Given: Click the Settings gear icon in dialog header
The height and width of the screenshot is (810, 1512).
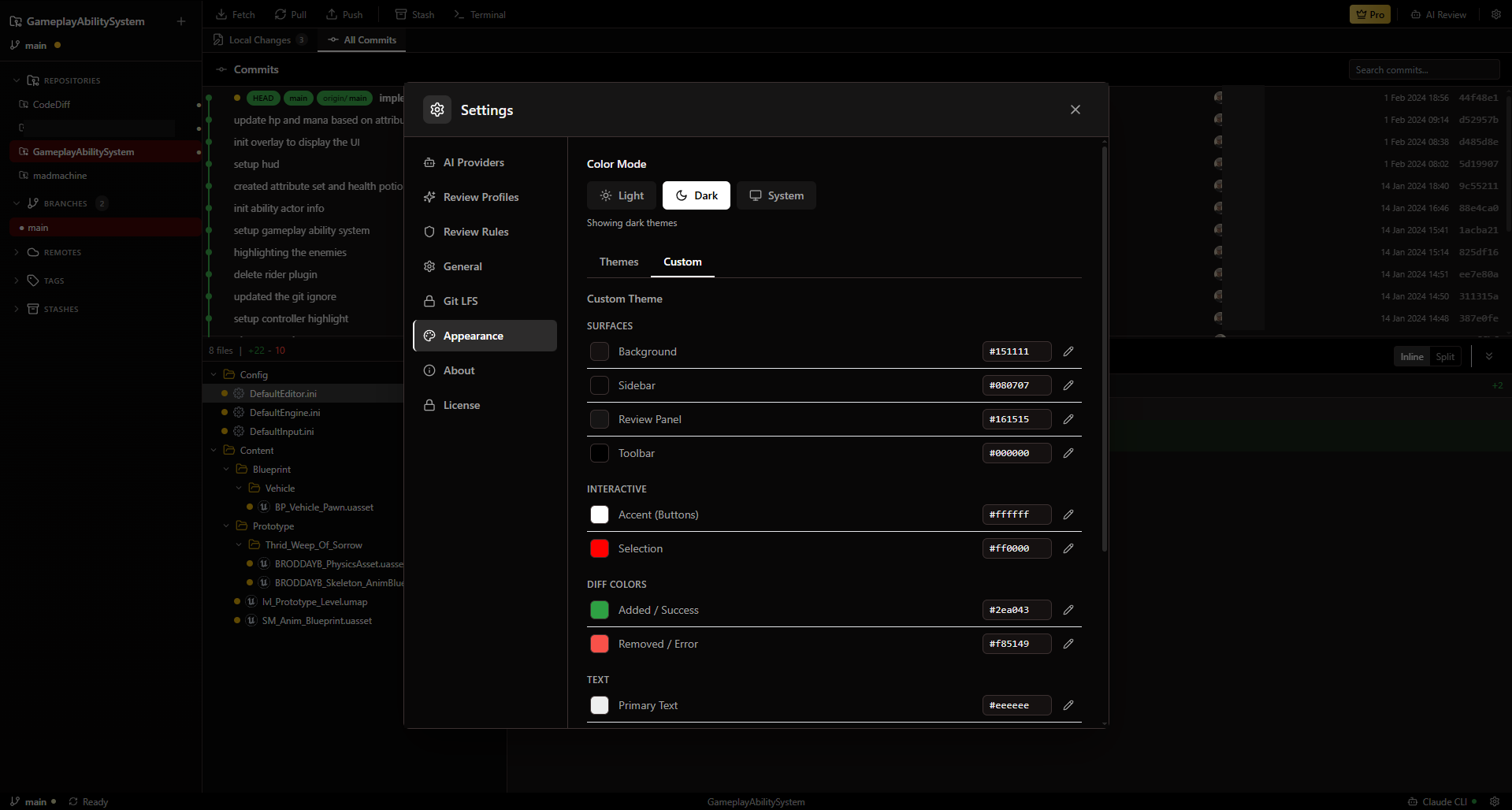Looking at the screenshot, I should point(437,110).
